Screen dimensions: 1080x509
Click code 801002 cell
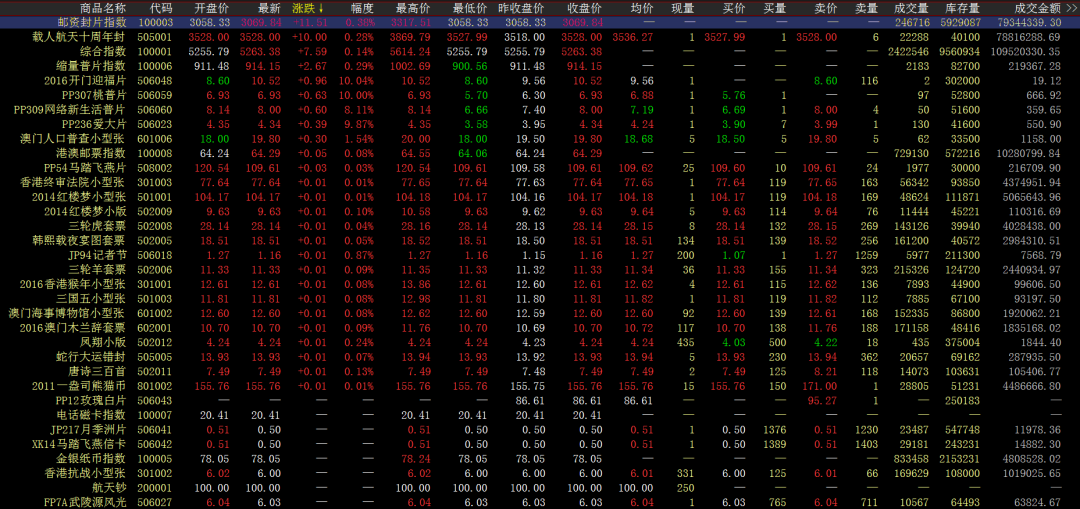[155, 386]
